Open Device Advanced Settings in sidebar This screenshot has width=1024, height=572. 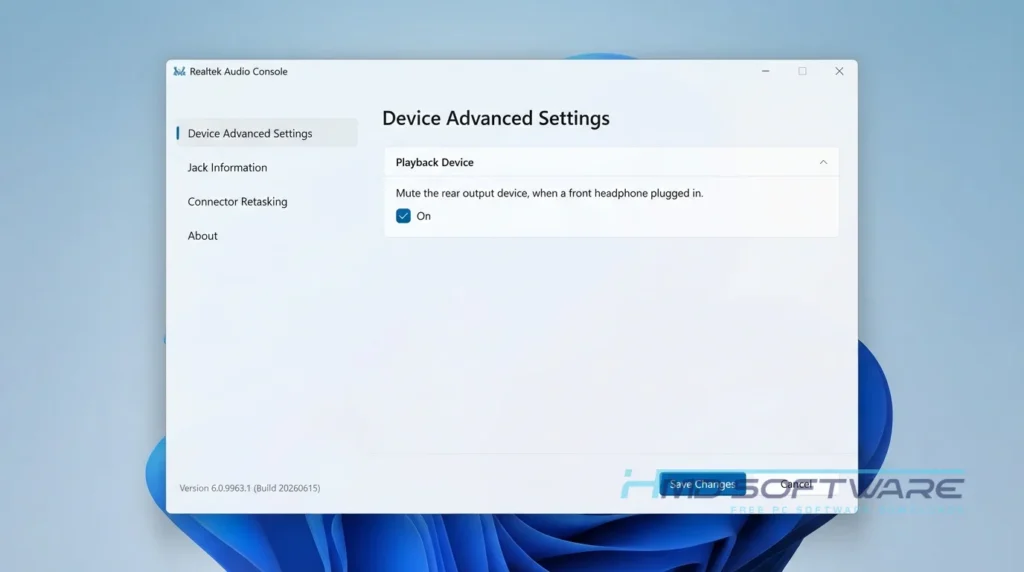(x=266, y=133)
